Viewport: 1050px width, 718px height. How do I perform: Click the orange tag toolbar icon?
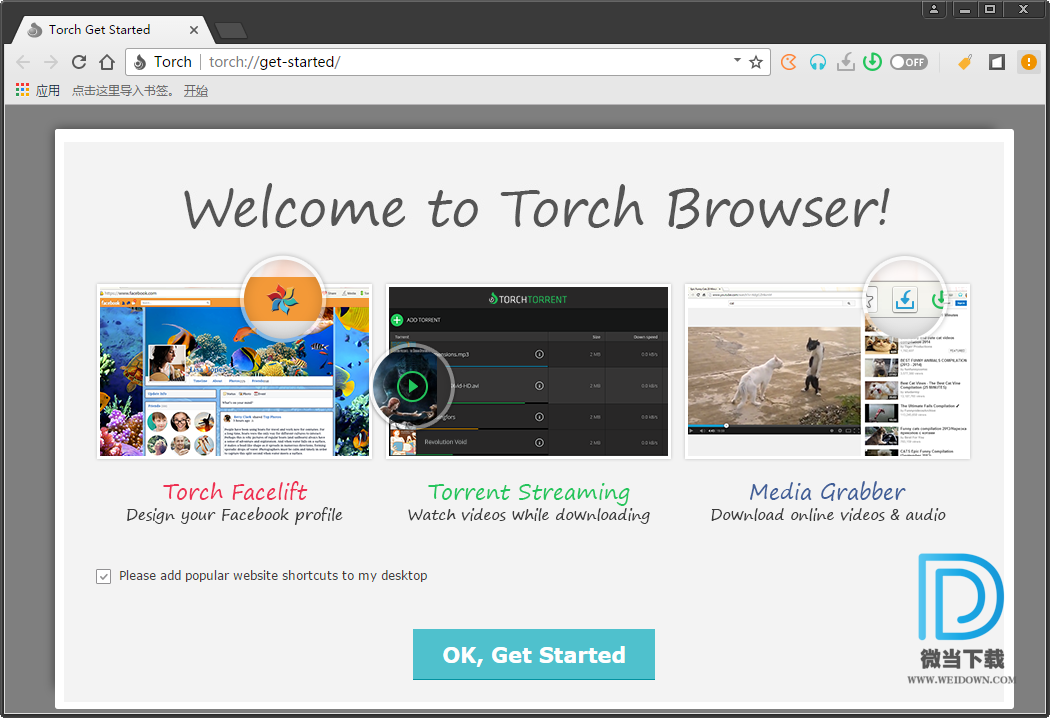click(x=965, y=62)
